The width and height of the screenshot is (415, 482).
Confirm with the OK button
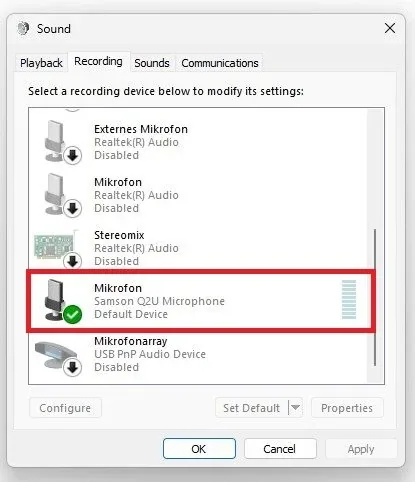point(199,449)
